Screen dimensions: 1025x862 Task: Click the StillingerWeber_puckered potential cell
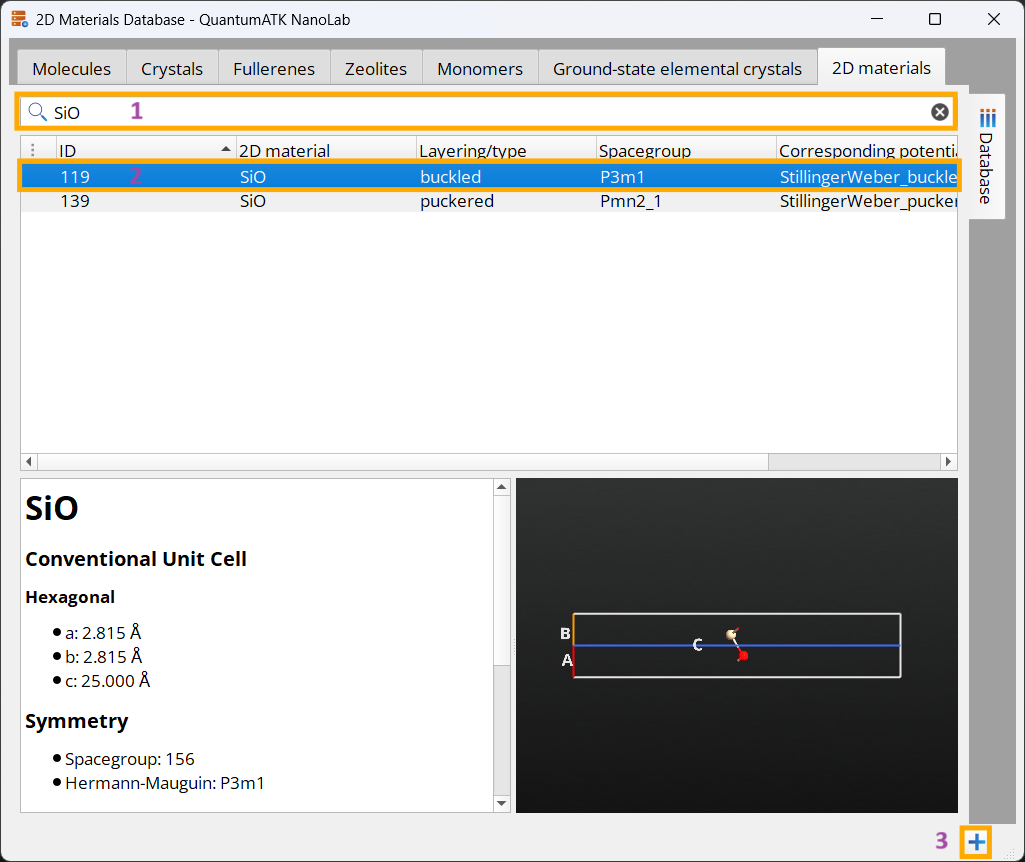tap(867, 201)
